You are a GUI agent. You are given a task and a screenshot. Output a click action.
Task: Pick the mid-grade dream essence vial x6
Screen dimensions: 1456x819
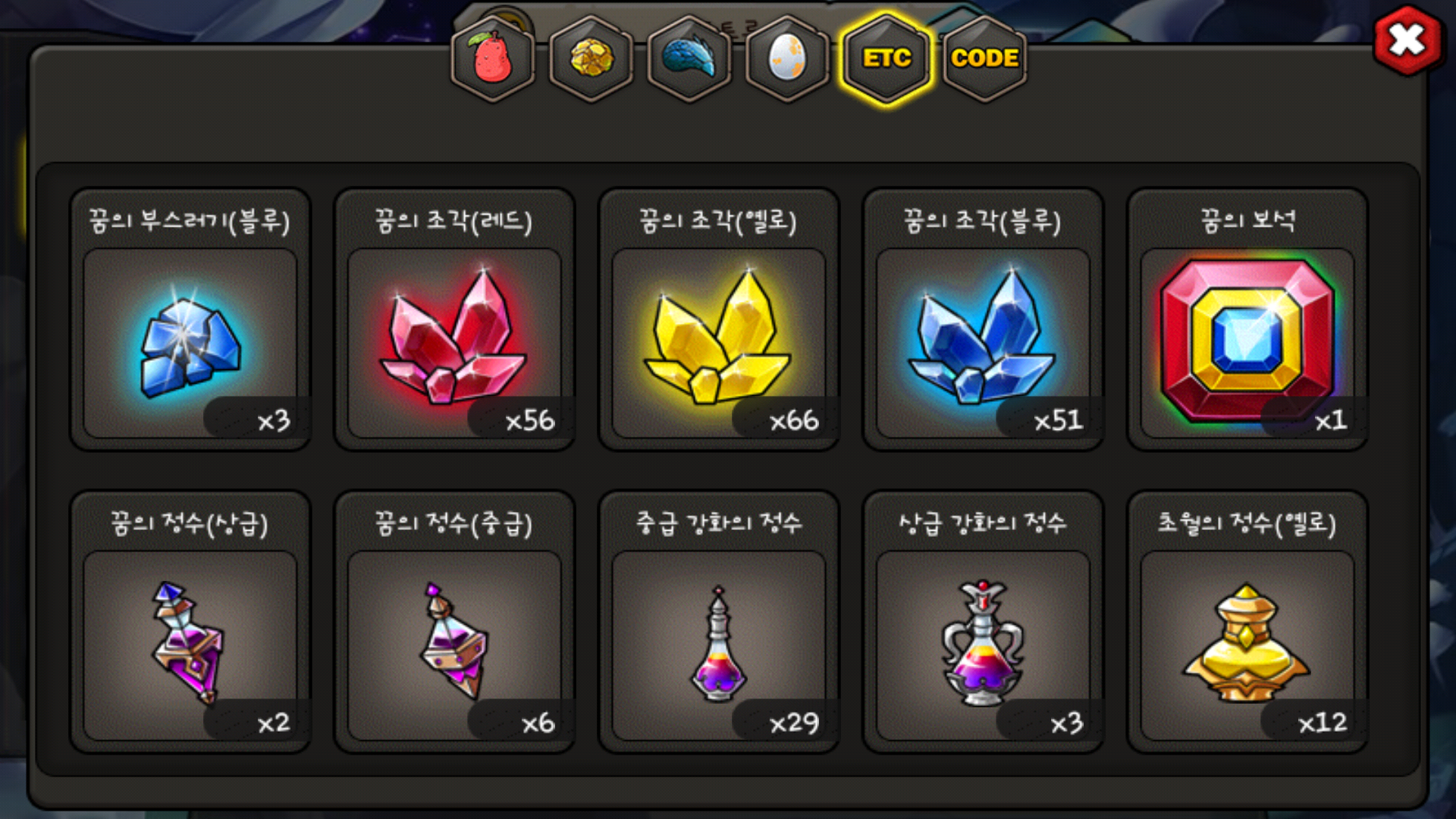(x=455, y=622)
